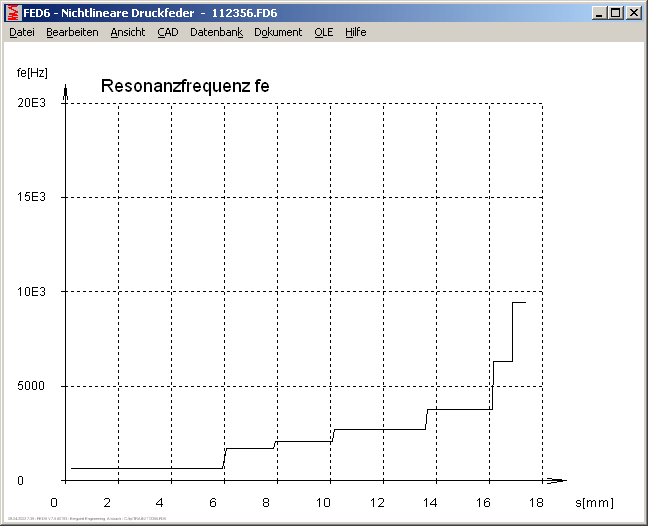Open the CAD menu
Viewport: 648px width, 526px height.
167,32
